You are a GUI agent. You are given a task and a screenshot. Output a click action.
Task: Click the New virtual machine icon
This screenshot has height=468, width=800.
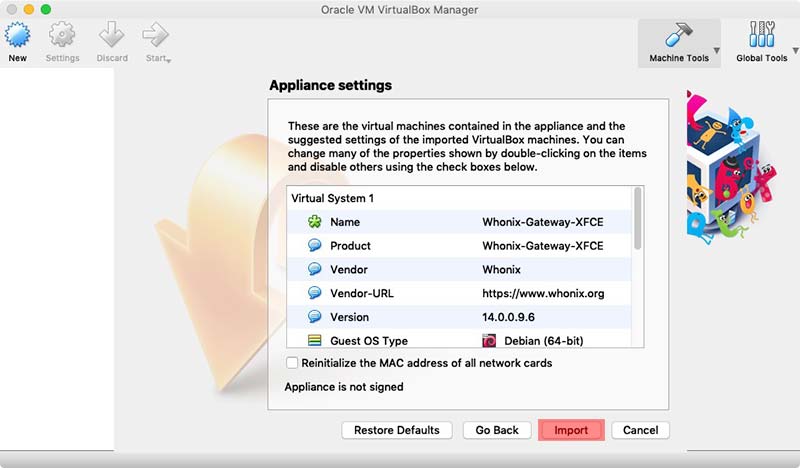[18, 37]
